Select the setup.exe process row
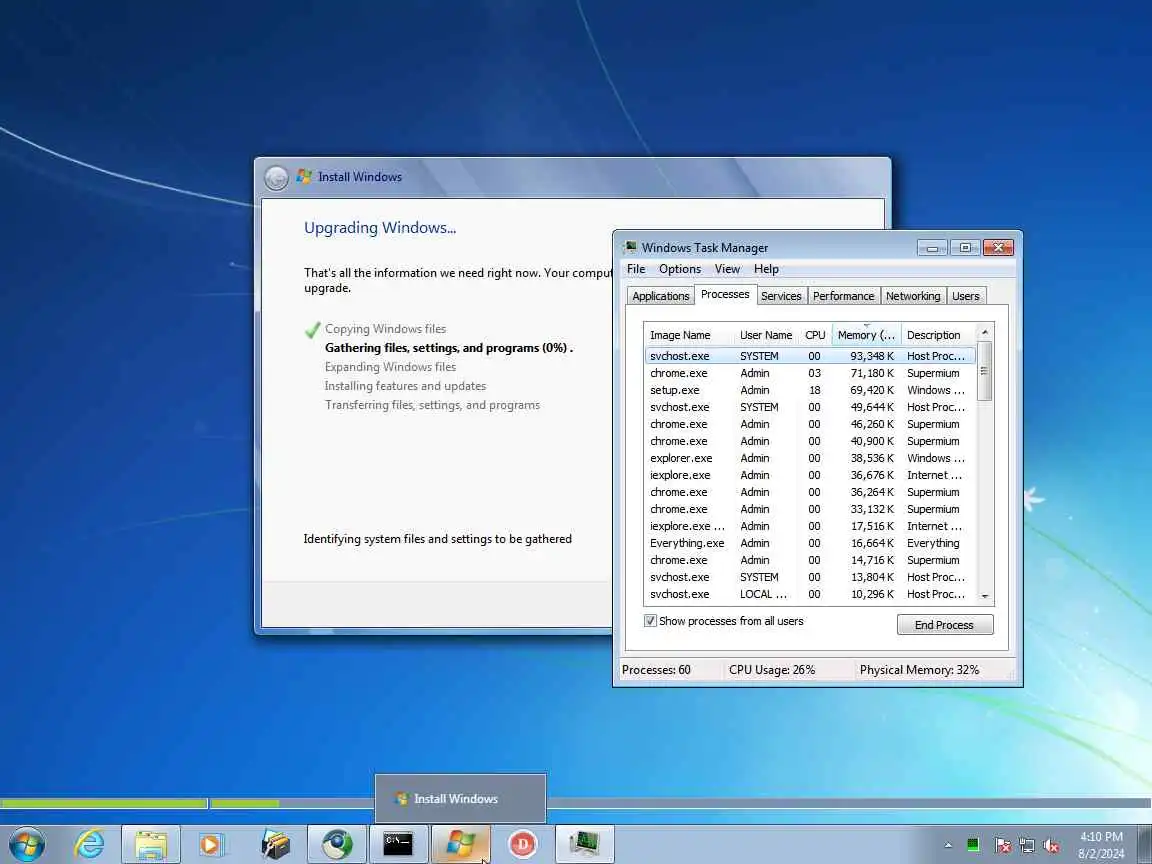 (810, 390)
